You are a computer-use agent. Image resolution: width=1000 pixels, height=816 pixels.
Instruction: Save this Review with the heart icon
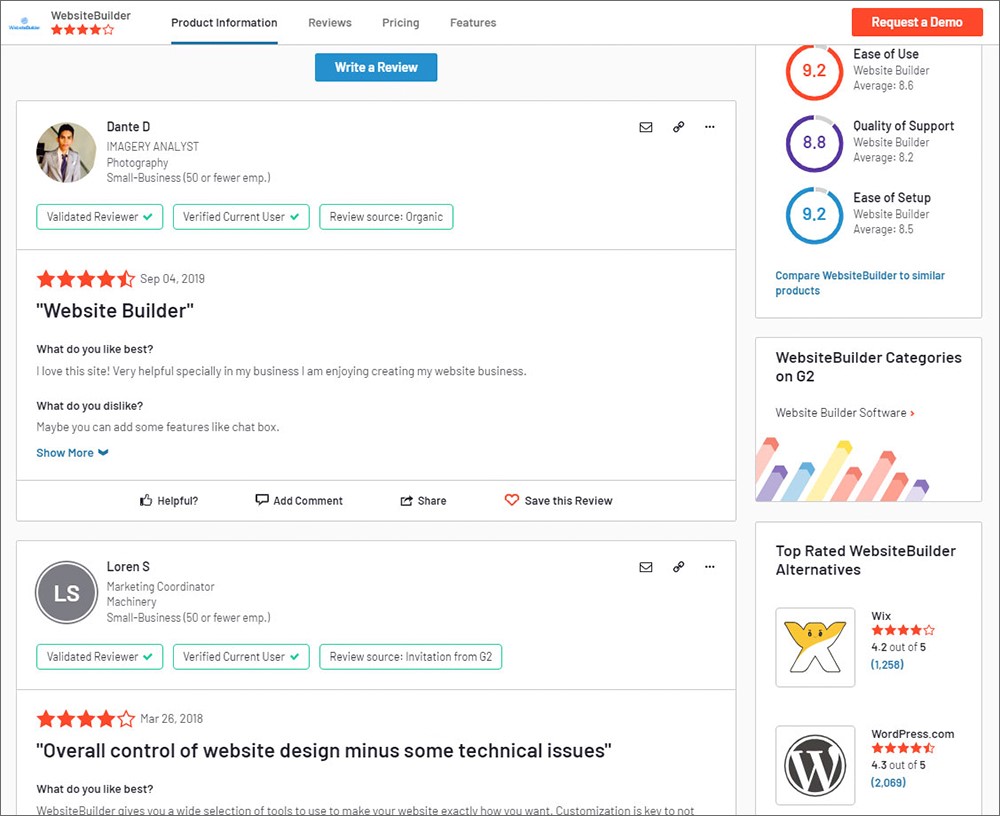point(558,501)
